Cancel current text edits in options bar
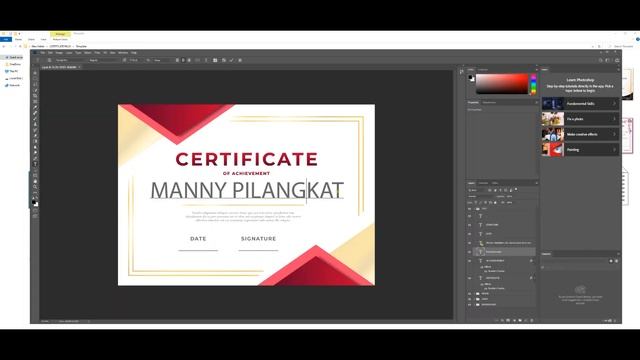The height and width of the screenshot is (360, 640). pyautogui.click(x=224, y=60)
